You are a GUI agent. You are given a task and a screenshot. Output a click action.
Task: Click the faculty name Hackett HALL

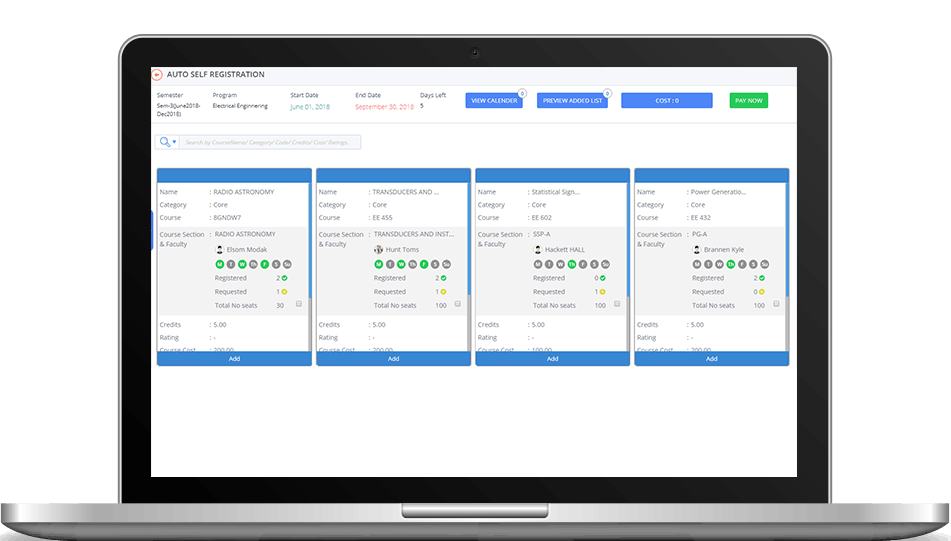(x=565, y=249)
